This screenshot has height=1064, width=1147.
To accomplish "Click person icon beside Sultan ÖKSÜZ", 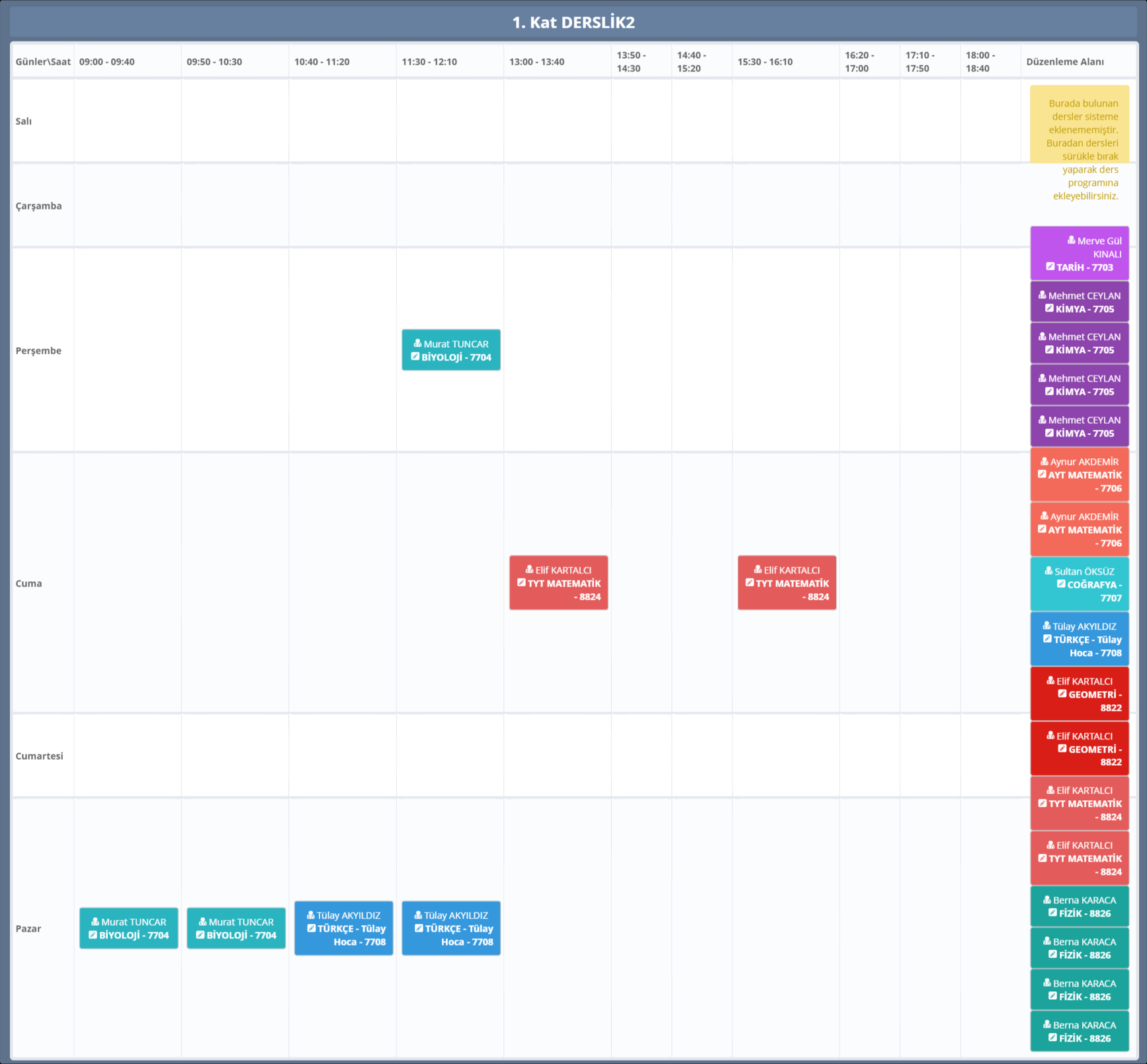I will (x=1048, y=571).
